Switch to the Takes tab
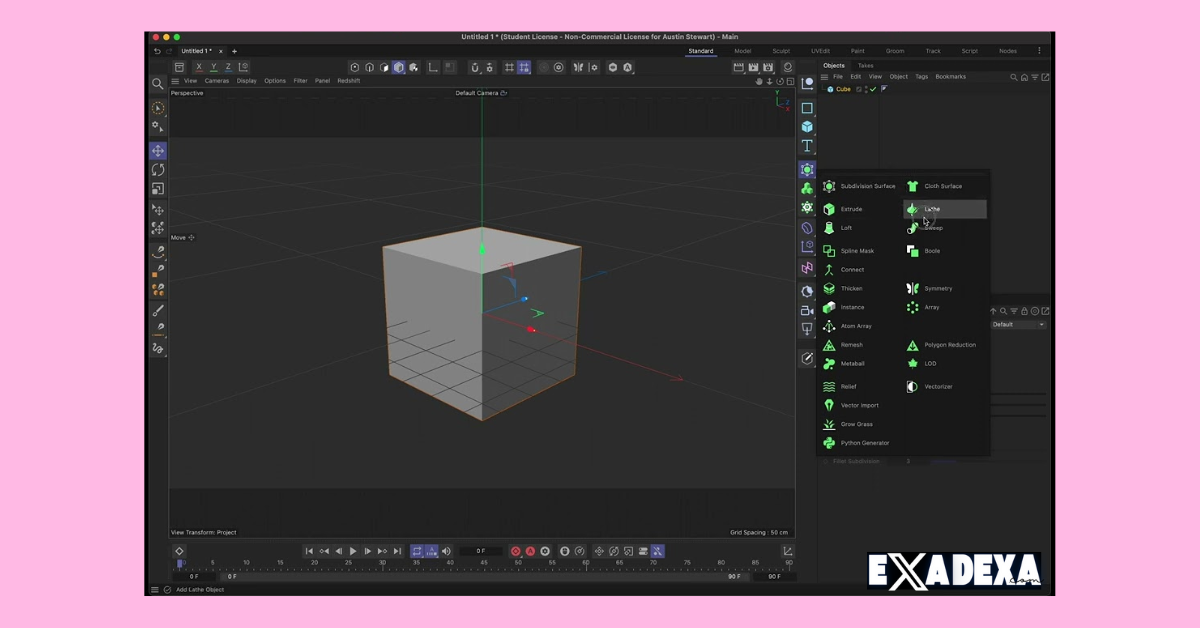Image resolution: width=1200 pixels, height=628 pixels. (x=865, y=65)
